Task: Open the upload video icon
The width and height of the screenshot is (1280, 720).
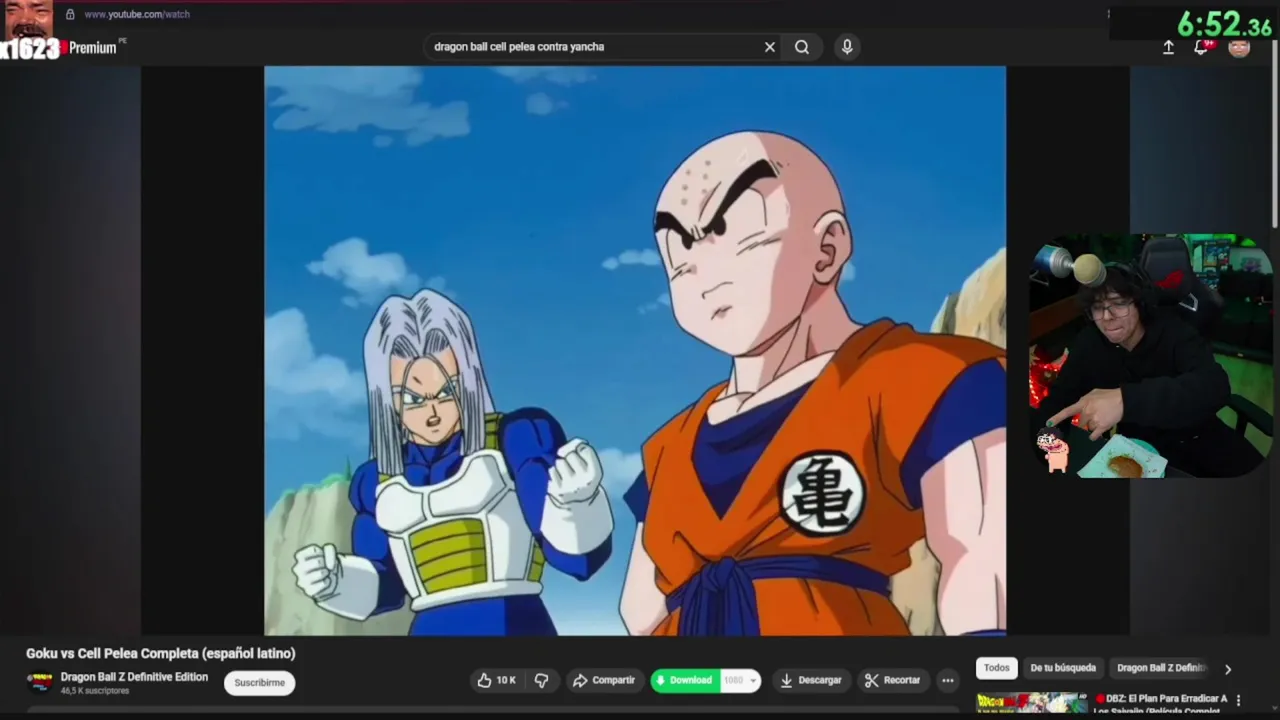Action: 1168,47
